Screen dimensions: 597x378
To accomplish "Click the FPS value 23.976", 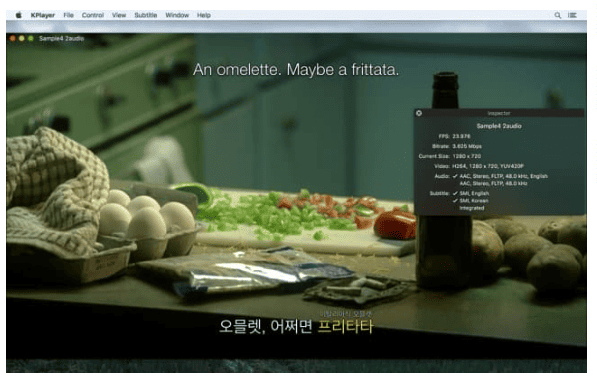I will pos(461,136).
